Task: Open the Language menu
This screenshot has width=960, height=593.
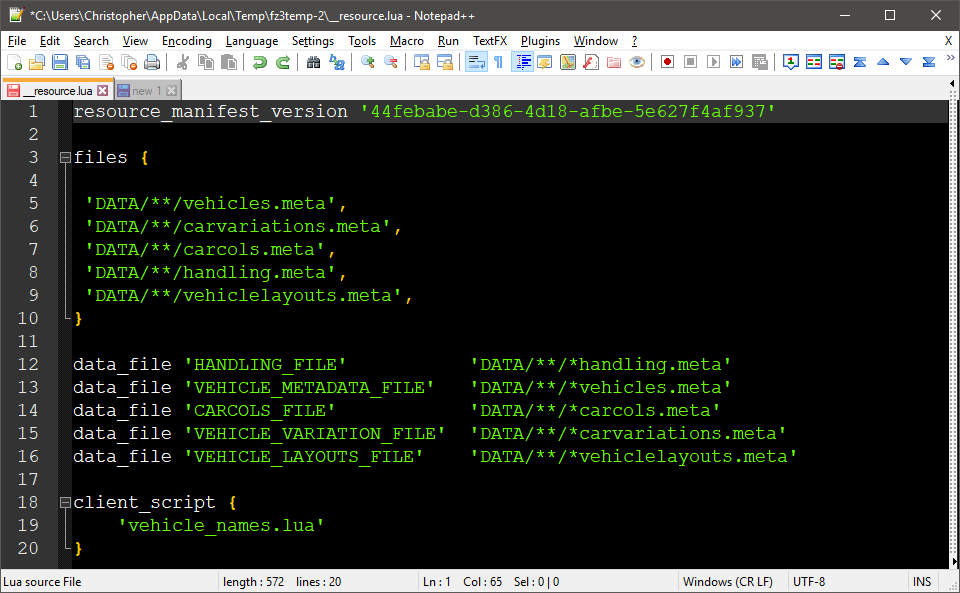Action: (x=252, y=41)
